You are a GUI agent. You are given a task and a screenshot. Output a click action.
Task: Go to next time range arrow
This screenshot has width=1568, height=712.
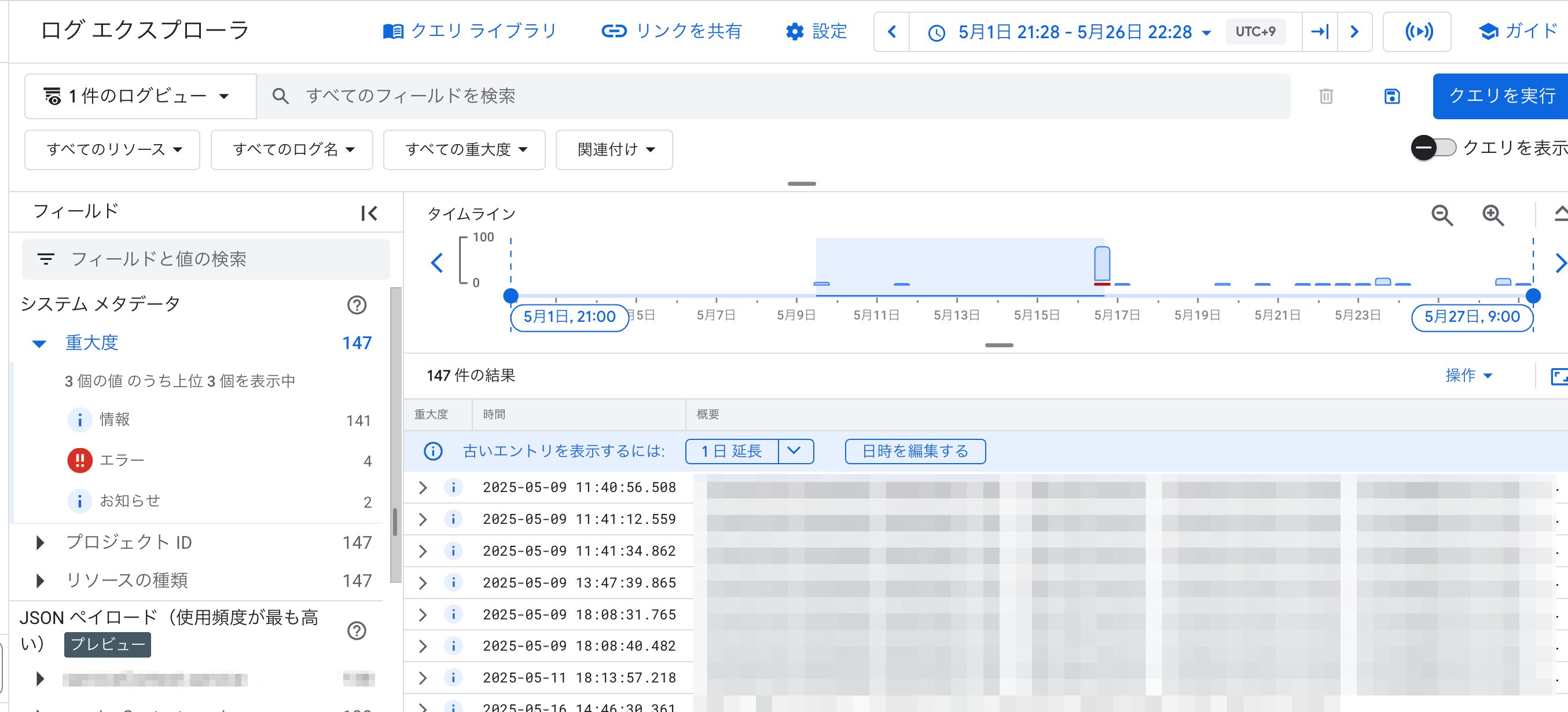[1354, 32]
